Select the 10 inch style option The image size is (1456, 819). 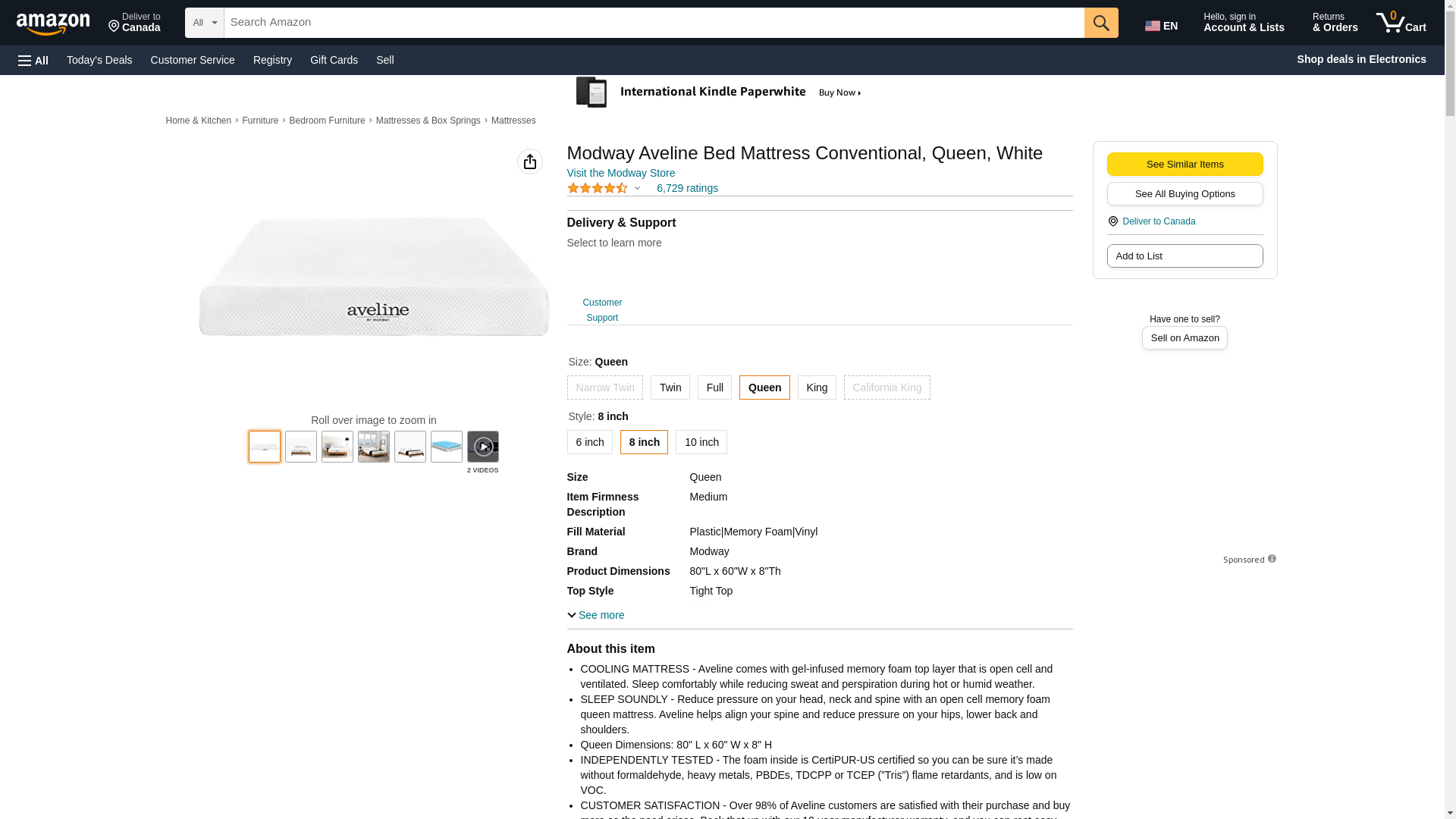click(701, 442)
